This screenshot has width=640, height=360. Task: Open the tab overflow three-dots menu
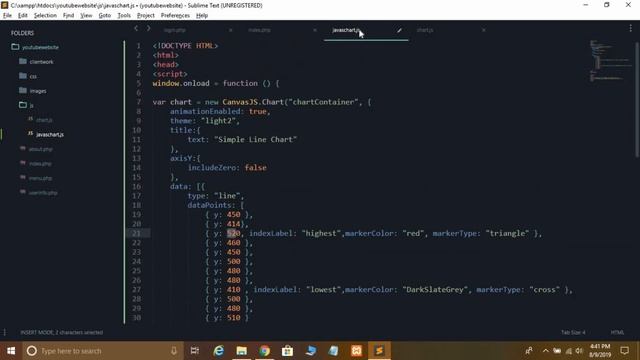pos(631,28)
